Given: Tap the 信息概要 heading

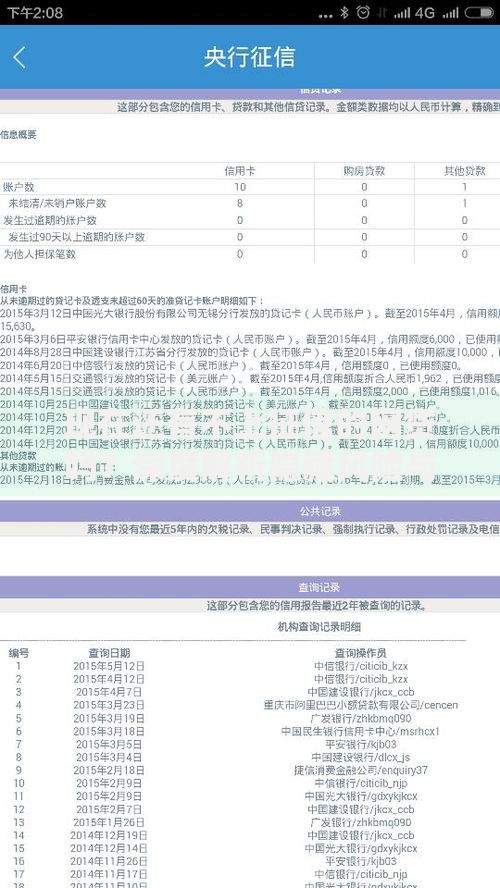Looking at the screenshot, I should (18, 135).
